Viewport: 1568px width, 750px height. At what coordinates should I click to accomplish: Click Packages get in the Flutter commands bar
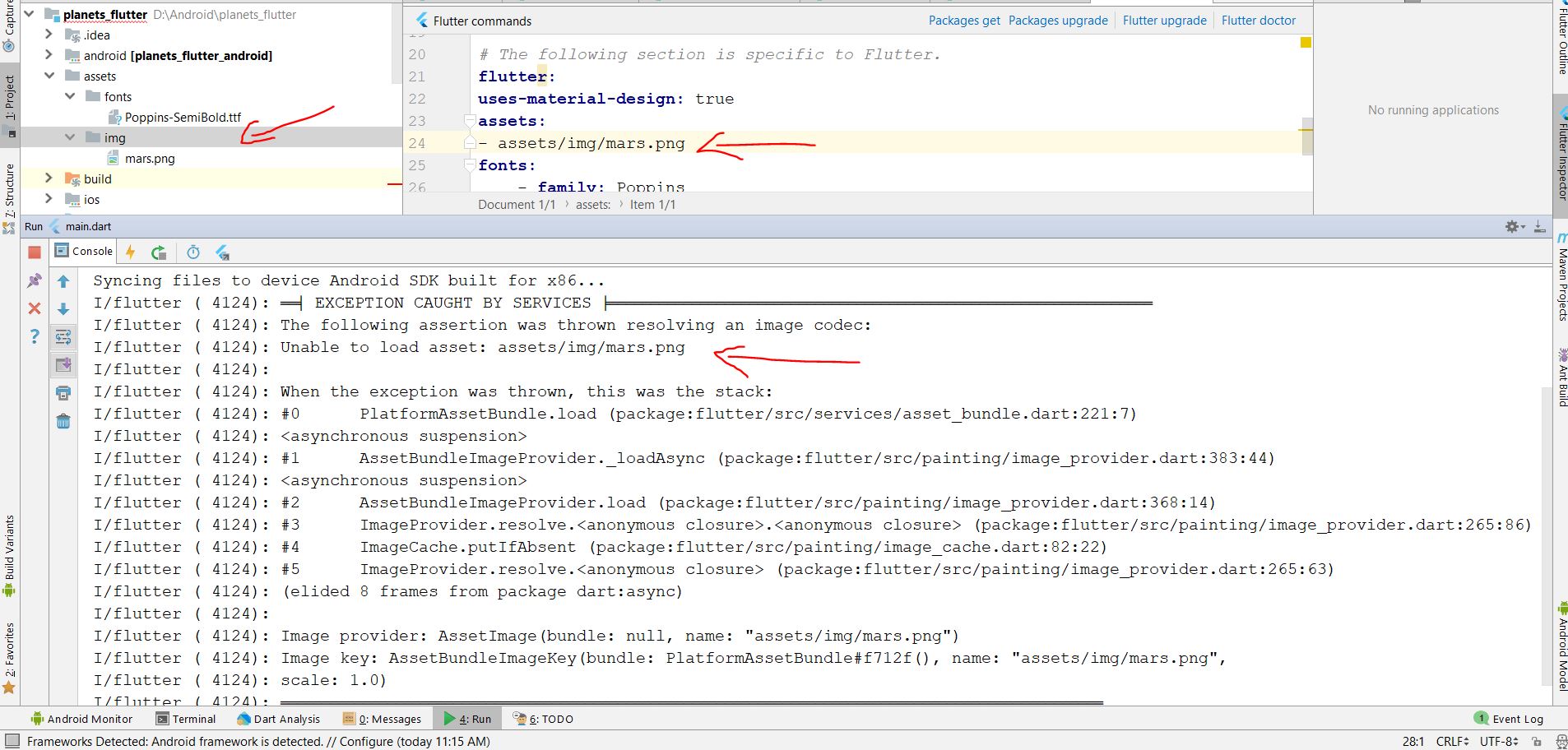click(x=963, y=20)
